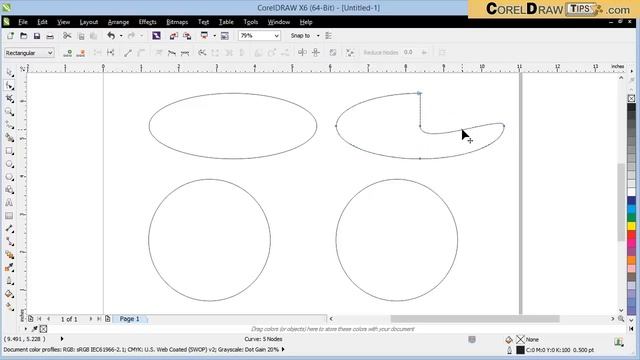Screen dimensions: 640x360
Task: Select the Interactive Fill tool
Action: tap(9, 307)
